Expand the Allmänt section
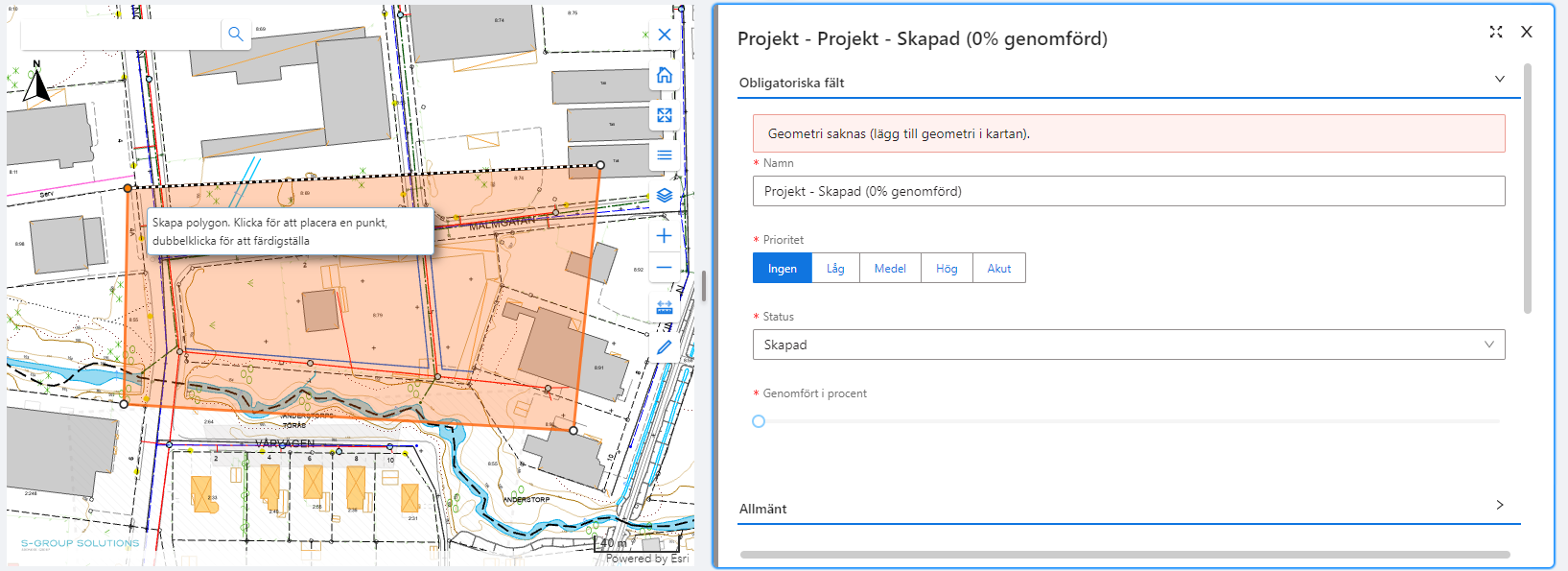1568x571 pixels. [1499, 506]
